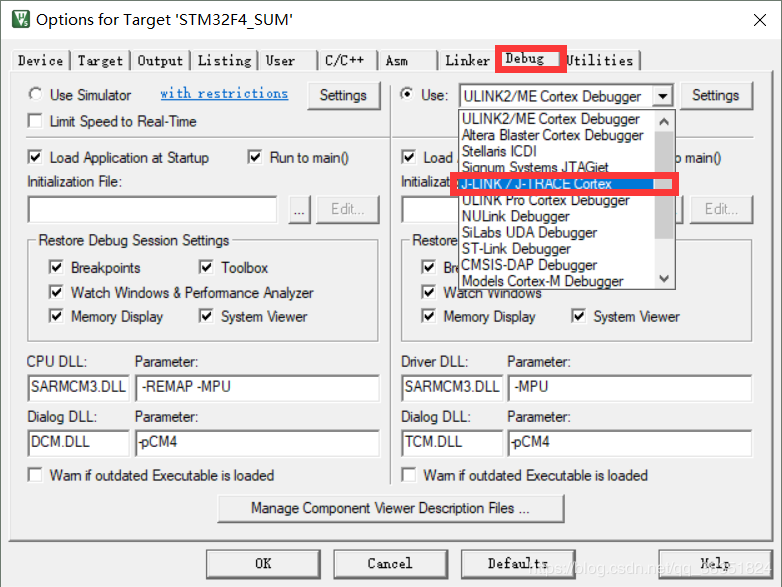Click simulator Initialization File input field
Screen dimensions: 782x587
tap(153, 209)
